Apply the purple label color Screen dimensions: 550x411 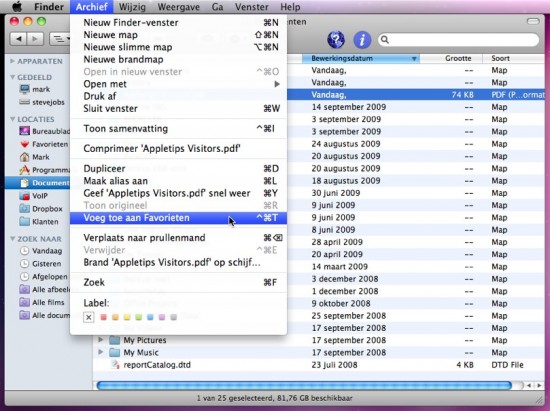tap(162, 317)
